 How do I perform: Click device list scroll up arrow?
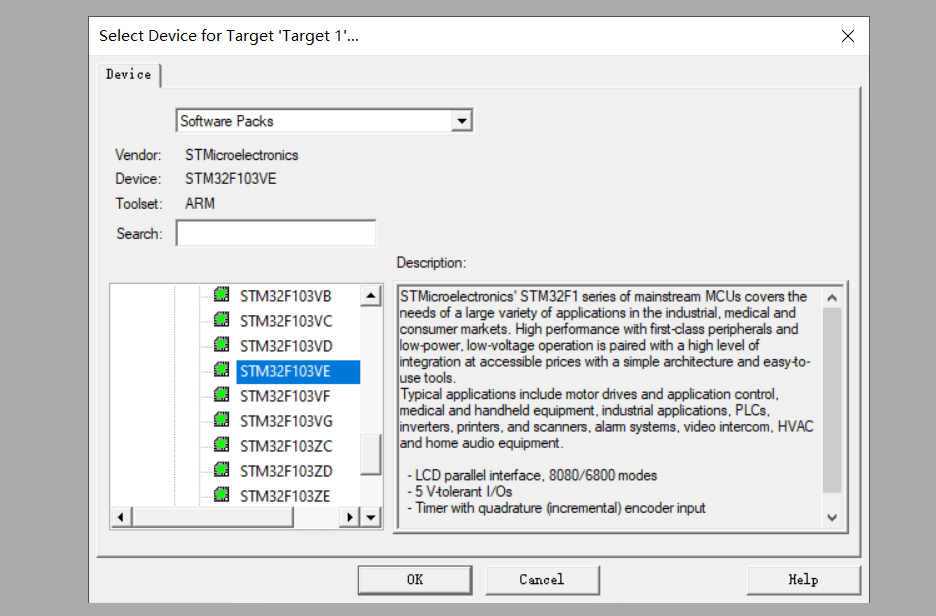371,296
